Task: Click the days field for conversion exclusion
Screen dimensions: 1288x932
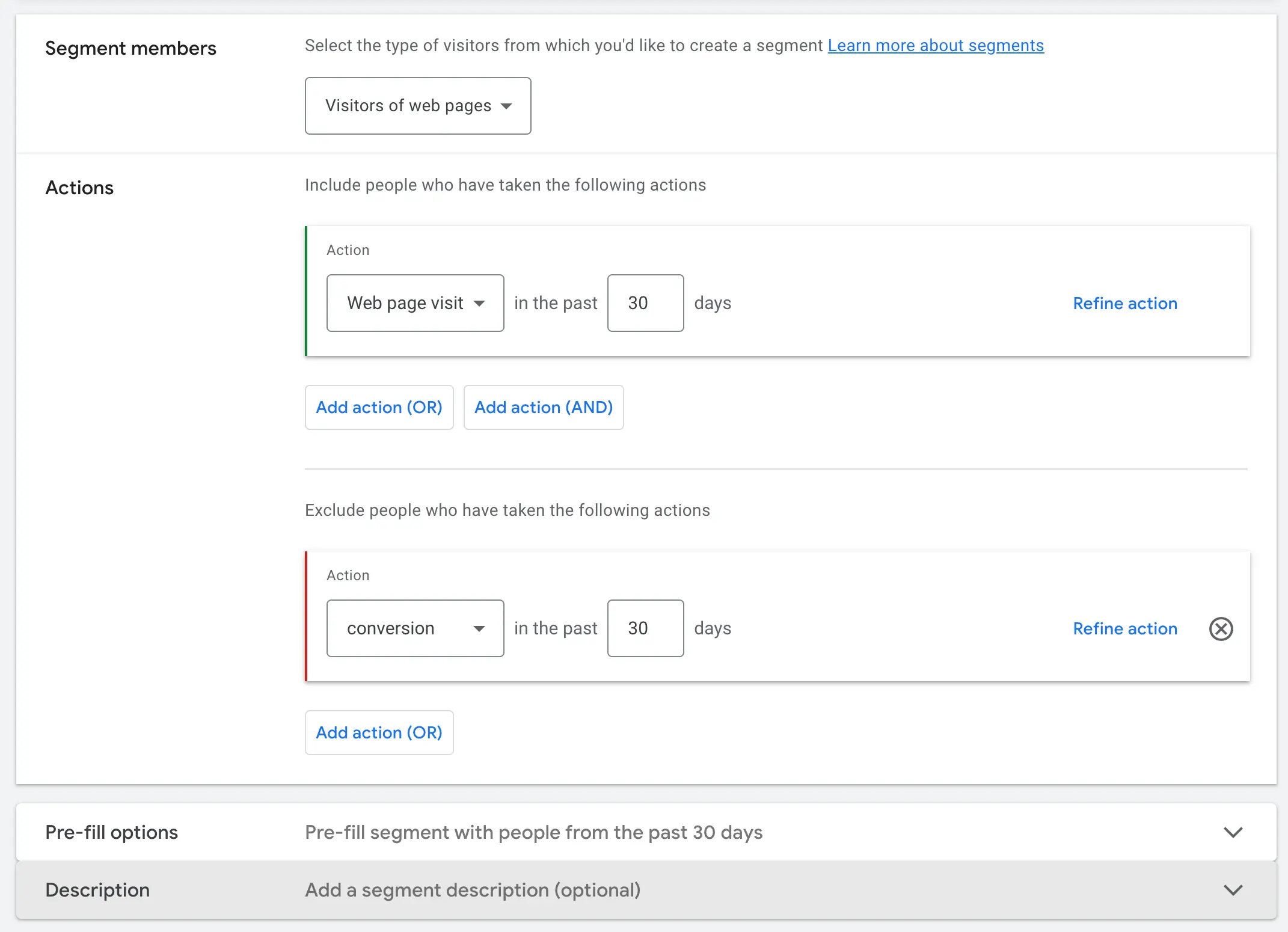Action: coord(645,628)
